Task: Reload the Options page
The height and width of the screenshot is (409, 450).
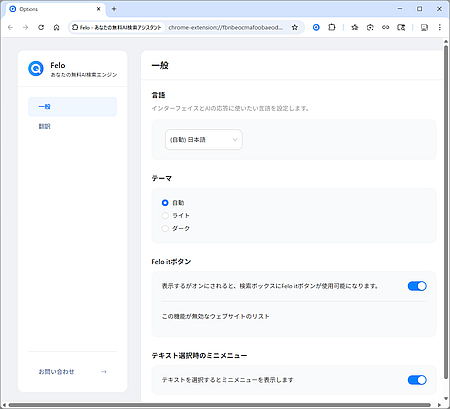Action: pos(41,27)
